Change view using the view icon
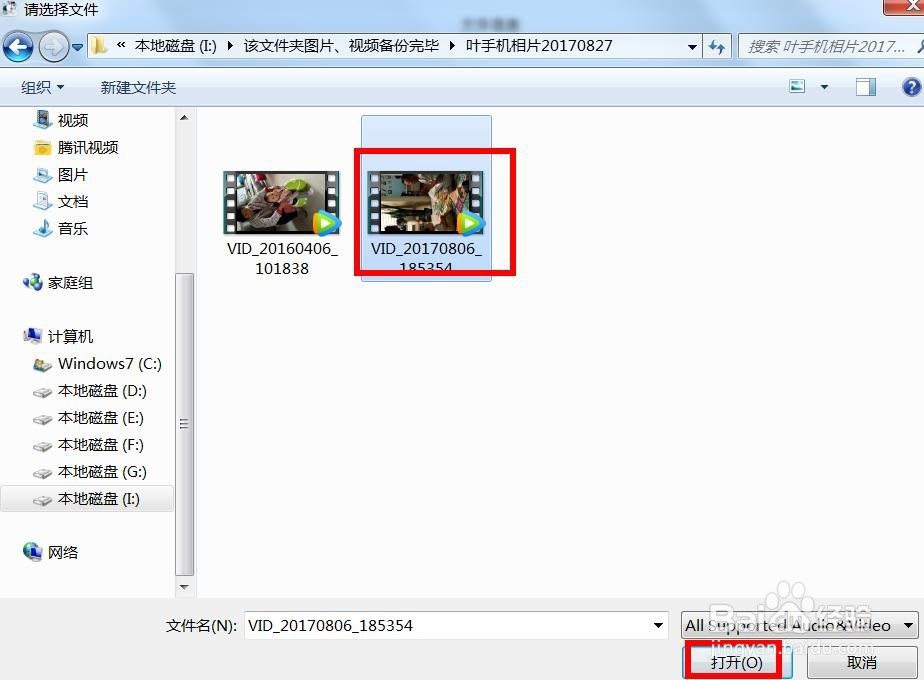Screen dimensions: 924x680 coord(797,87)
